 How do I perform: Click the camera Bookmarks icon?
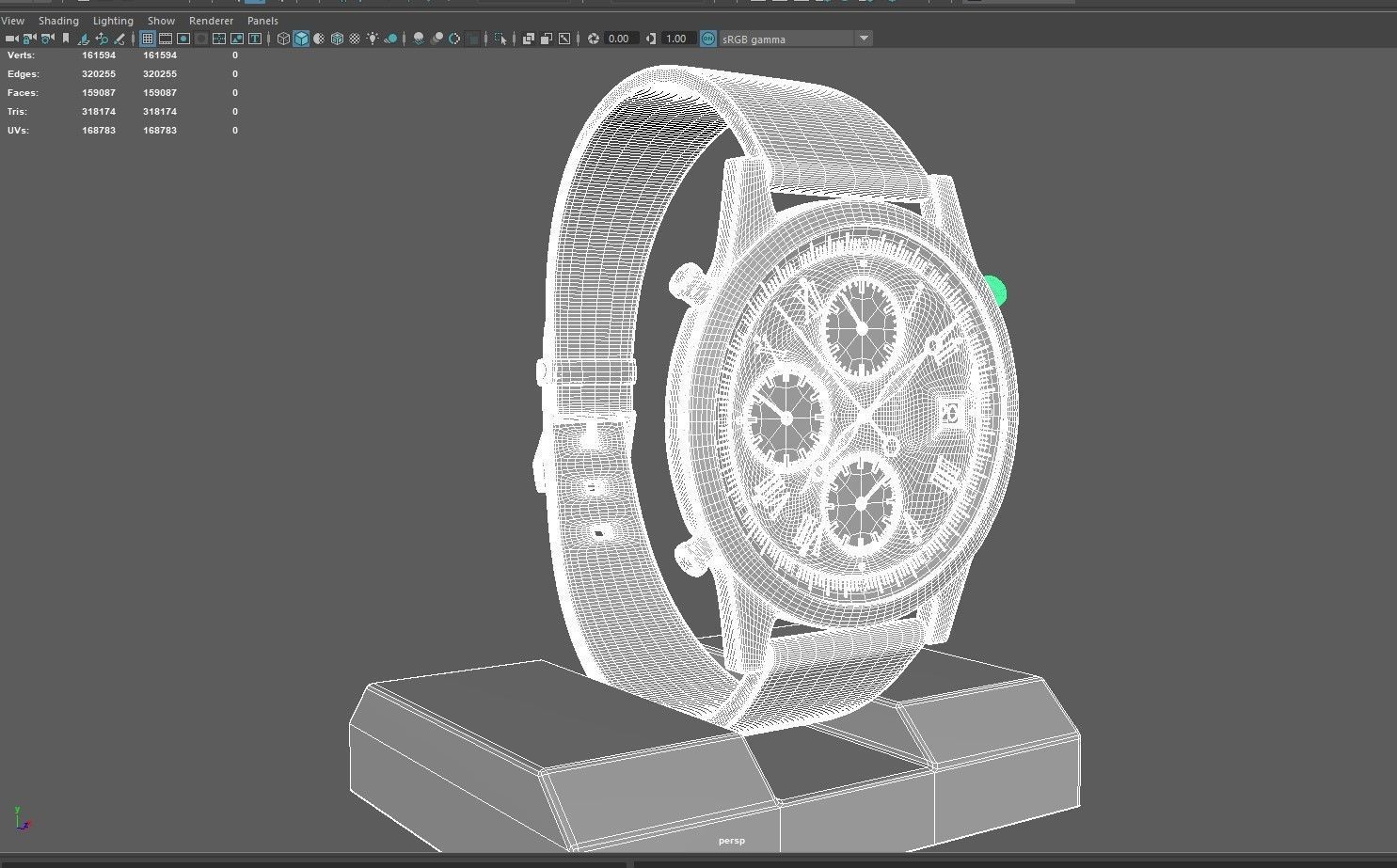65,39
